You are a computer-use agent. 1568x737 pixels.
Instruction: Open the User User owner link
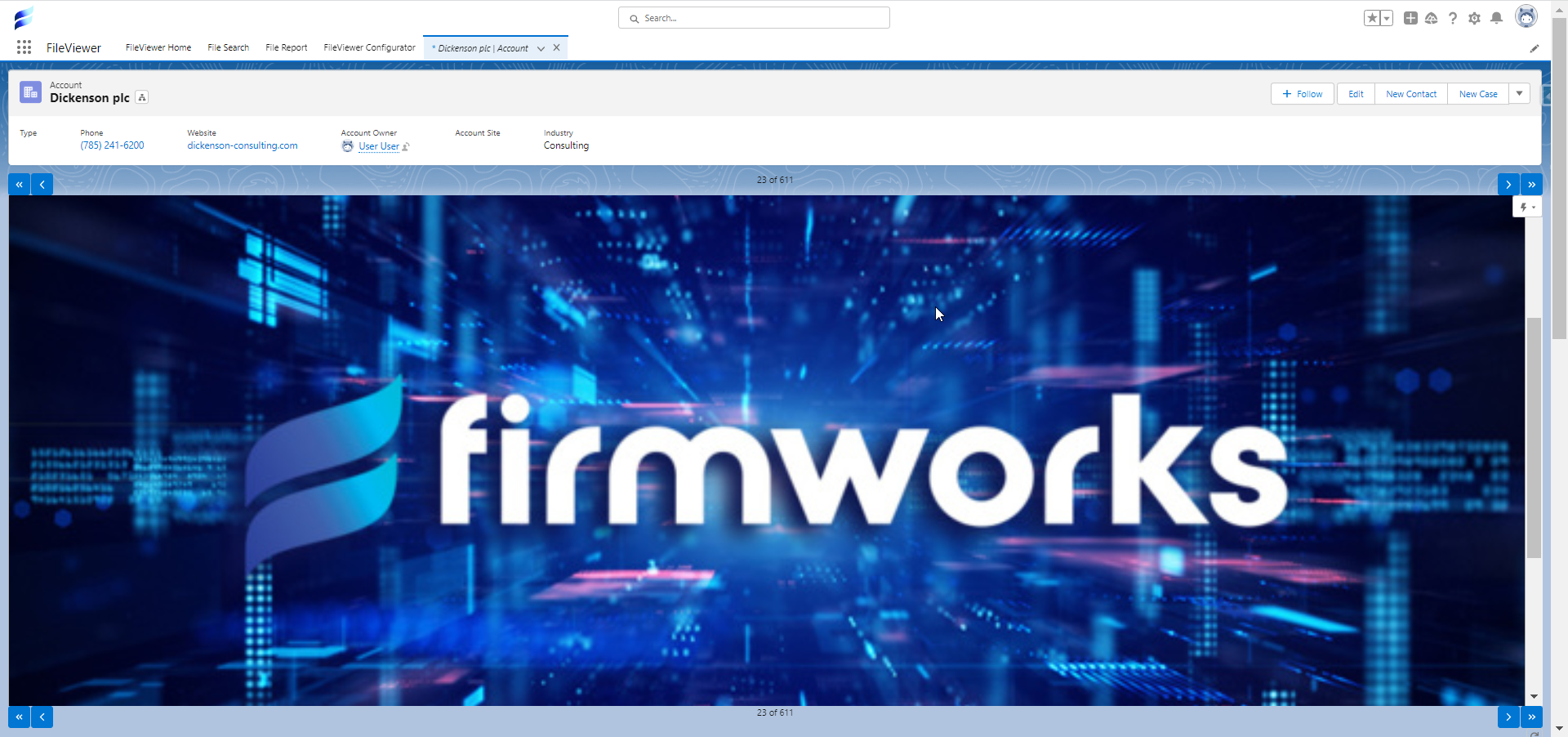point(379,146)
